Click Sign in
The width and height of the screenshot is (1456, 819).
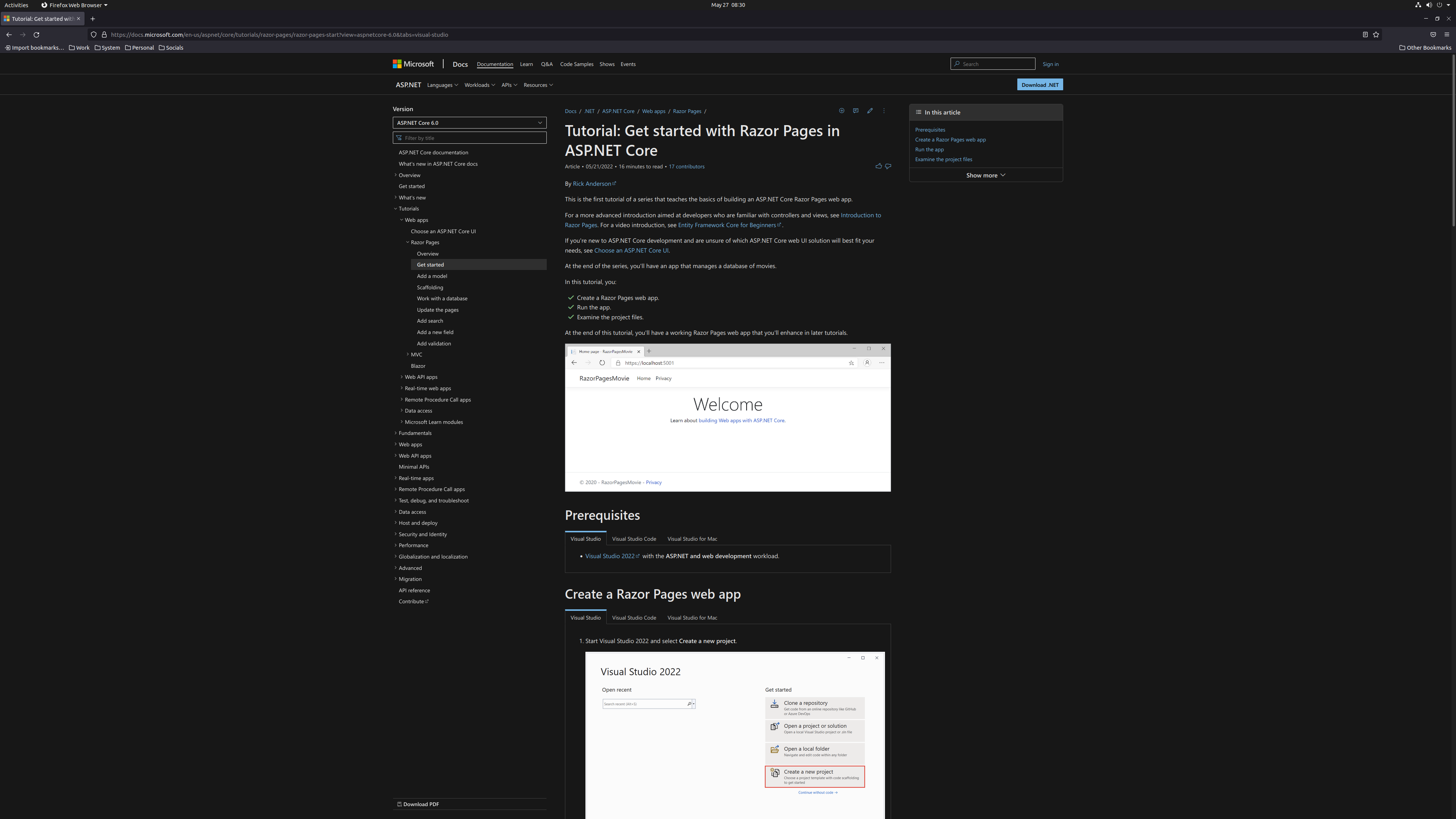tap(1050, 64)
